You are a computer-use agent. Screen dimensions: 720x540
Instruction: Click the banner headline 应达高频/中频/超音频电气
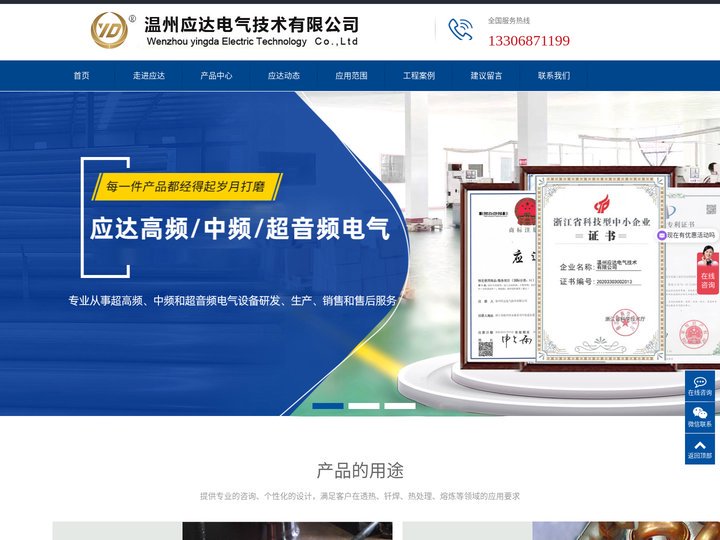pyautogui.click(x=240, y=229)
